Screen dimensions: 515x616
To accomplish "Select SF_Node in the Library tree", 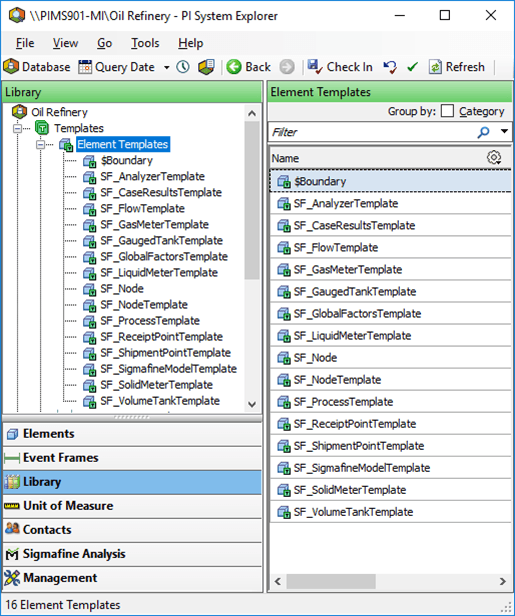I will 122,288.
